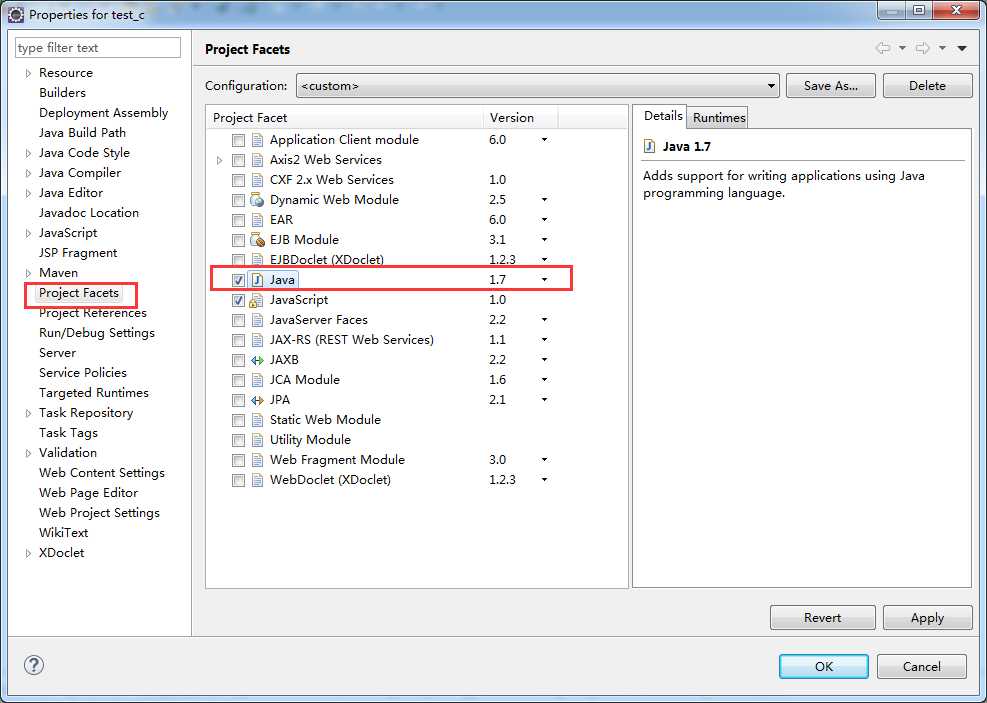Open help with the question mark icon

click(33, 665)
